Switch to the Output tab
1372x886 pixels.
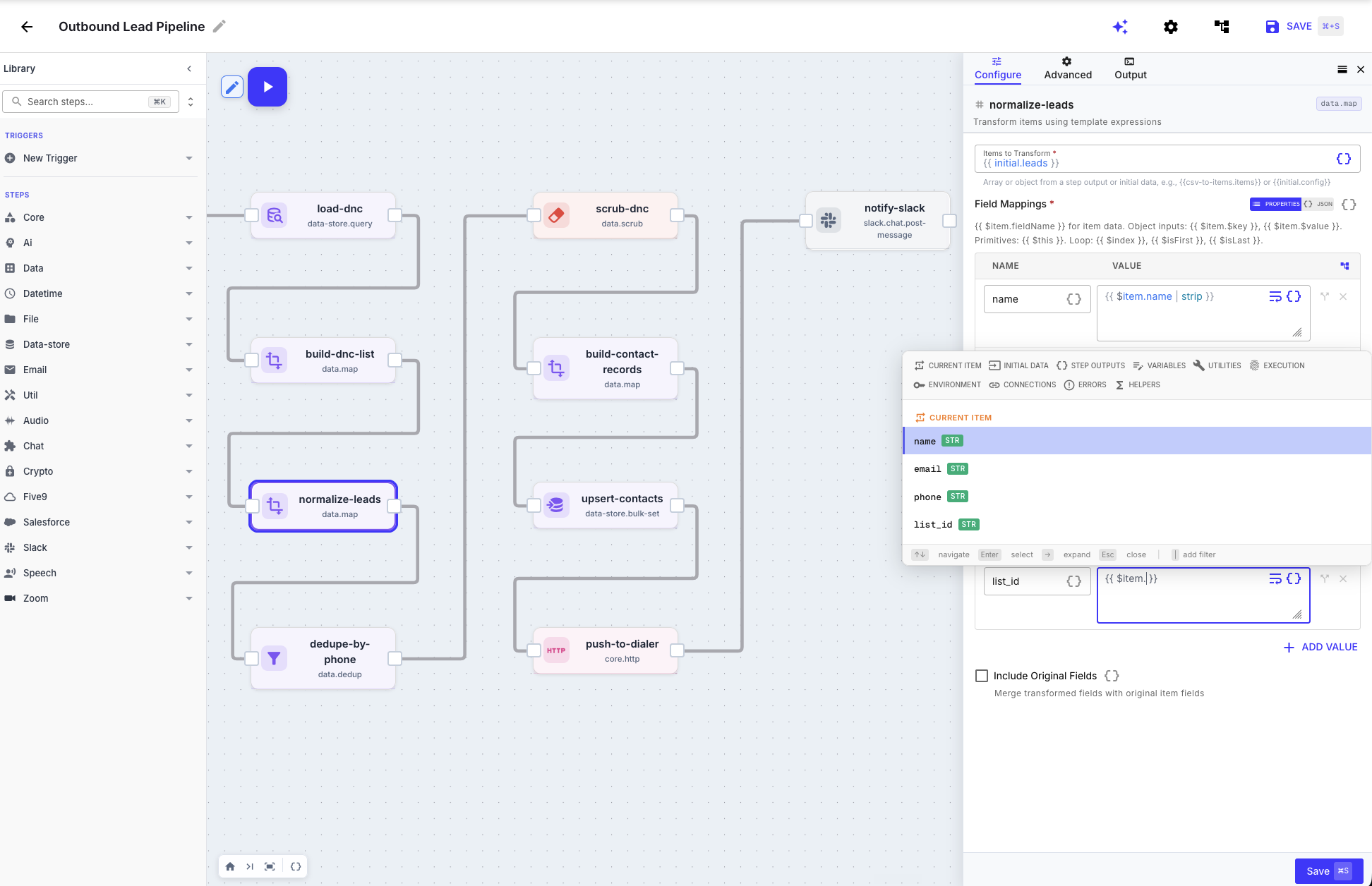[1130, 68]
